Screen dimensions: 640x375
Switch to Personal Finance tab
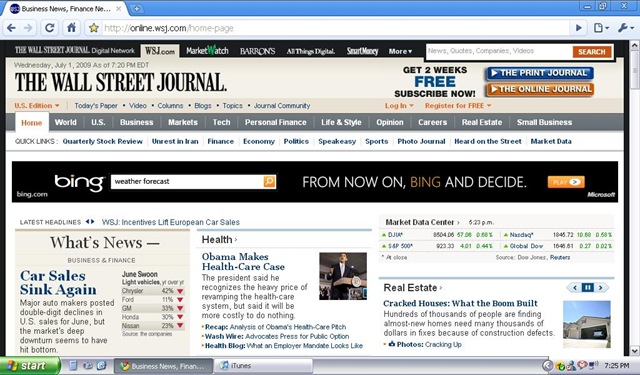276,122
